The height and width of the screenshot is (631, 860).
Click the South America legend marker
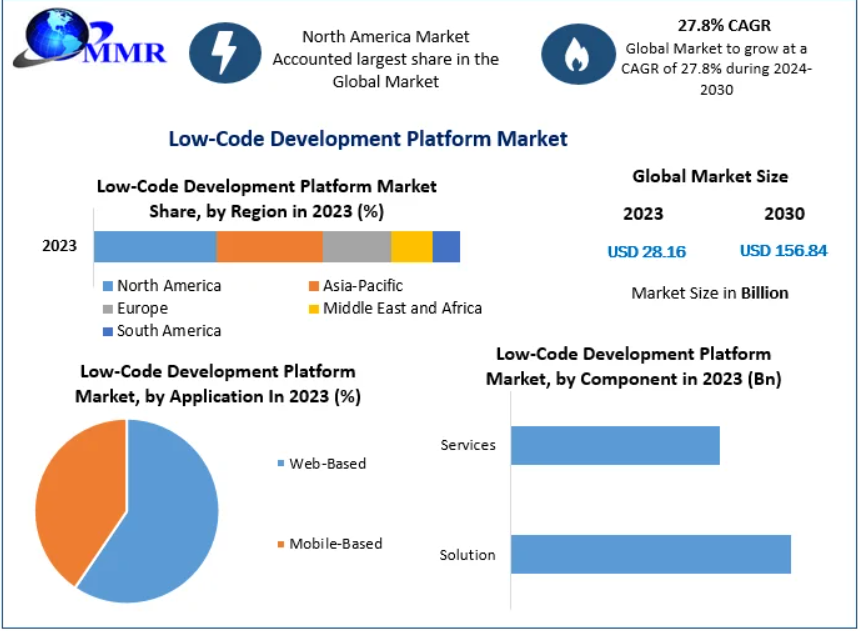(x=108, y=331)
